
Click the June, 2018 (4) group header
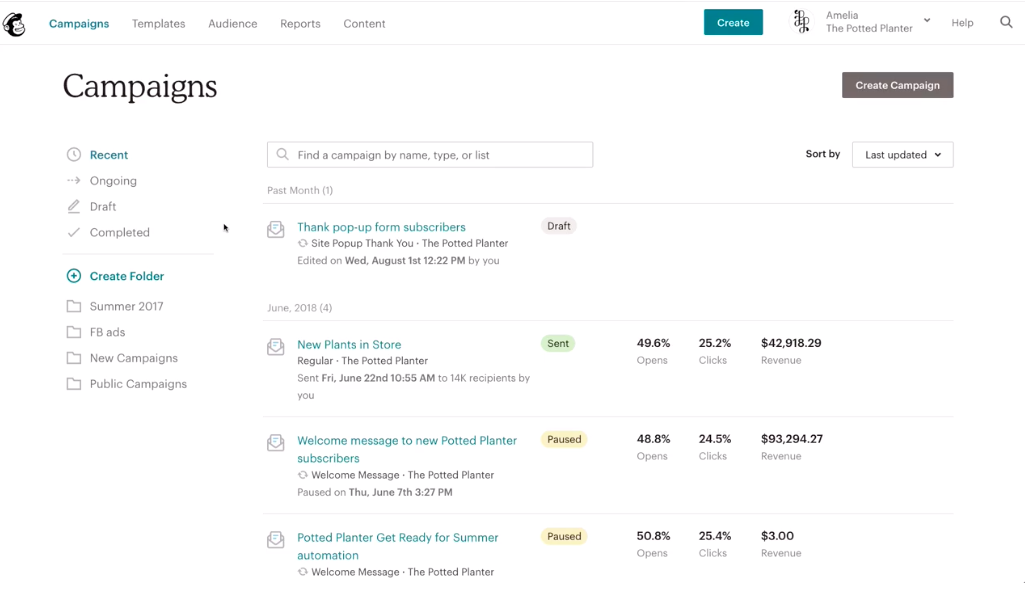pyautogui.click(x=299, y=308)
